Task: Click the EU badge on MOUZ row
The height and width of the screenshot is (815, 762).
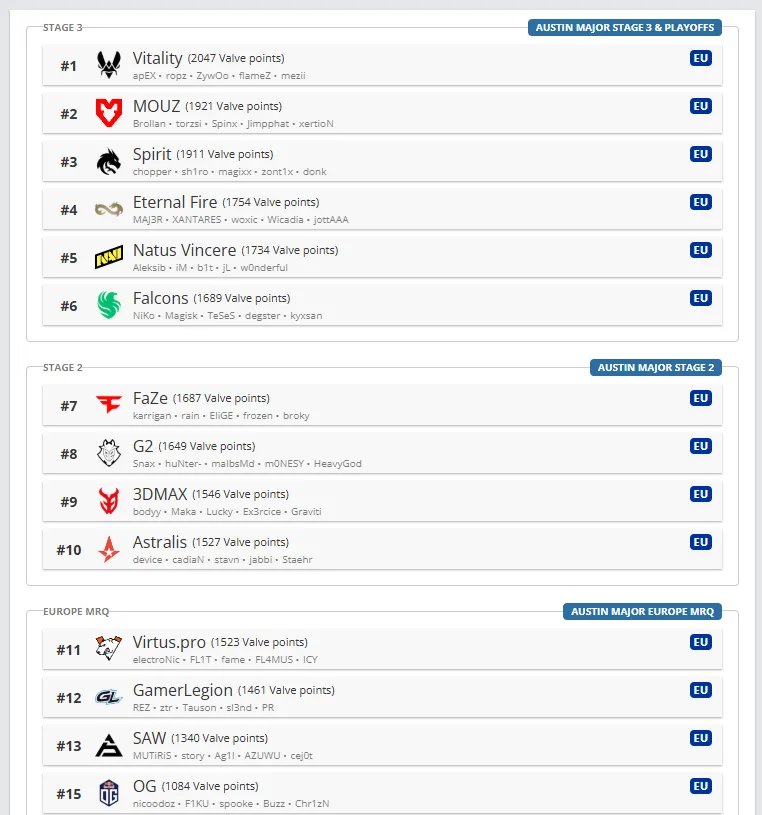Action: tap(701, 106)
